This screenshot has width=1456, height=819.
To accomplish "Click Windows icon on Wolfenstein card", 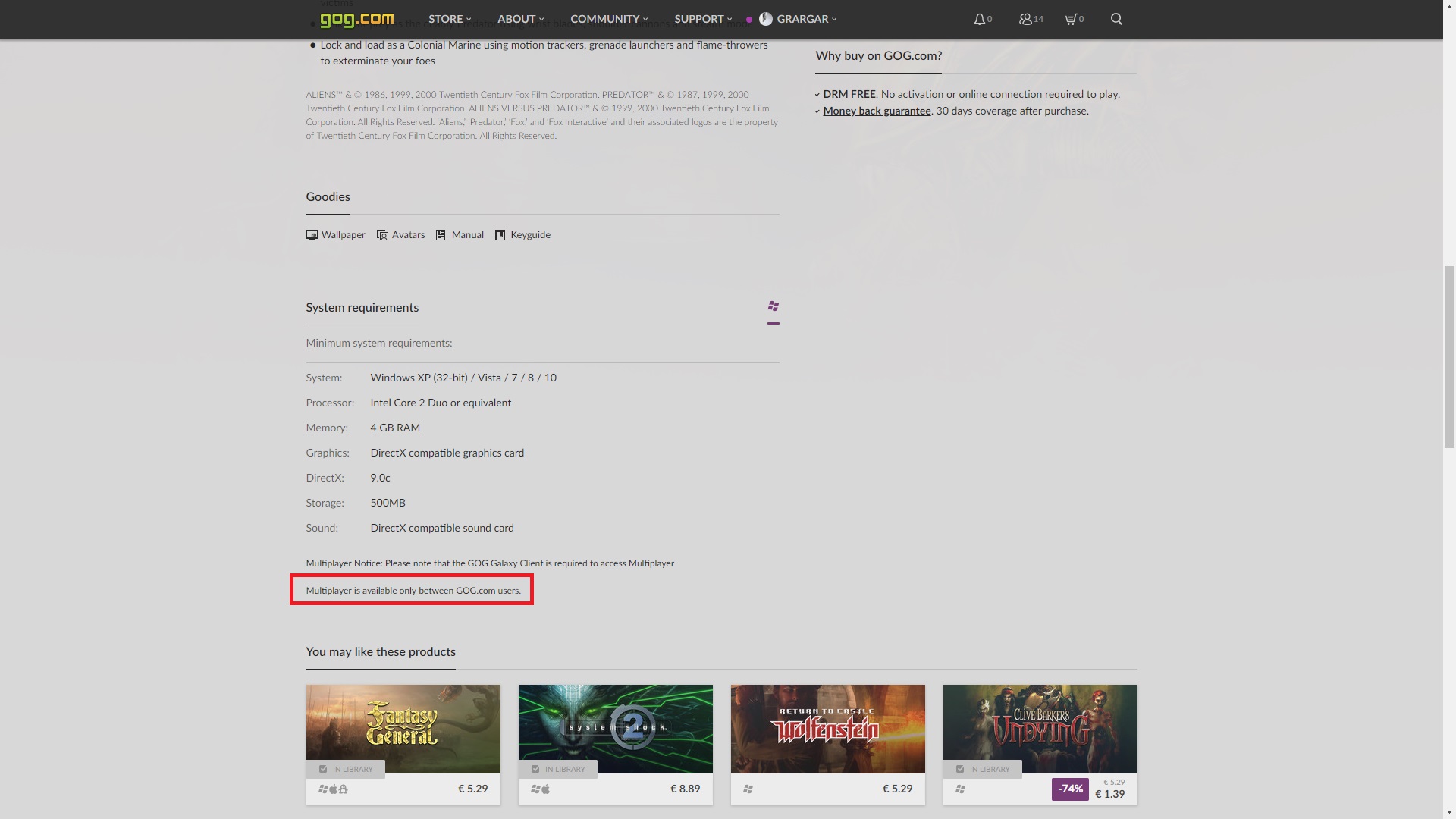I will [748, 789].
